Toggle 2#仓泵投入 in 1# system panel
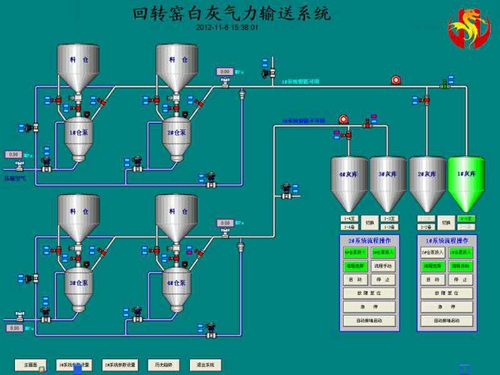 [x=433, y=252]
